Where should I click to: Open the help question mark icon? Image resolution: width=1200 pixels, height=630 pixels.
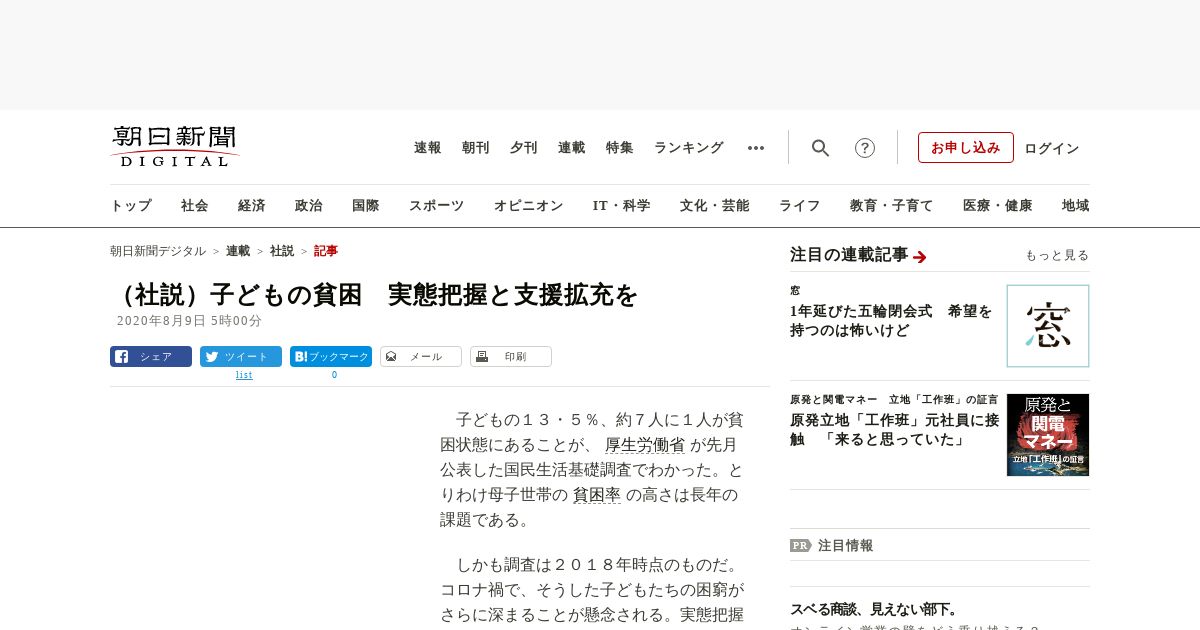point(865,148)
